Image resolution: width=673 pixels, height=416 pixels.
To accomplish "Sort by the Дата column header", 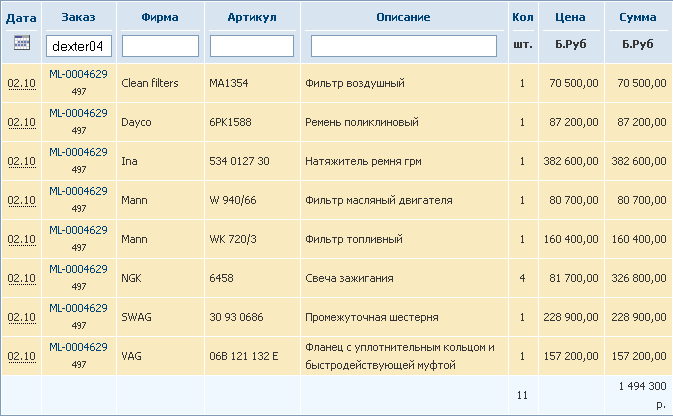I will [21, 18].
